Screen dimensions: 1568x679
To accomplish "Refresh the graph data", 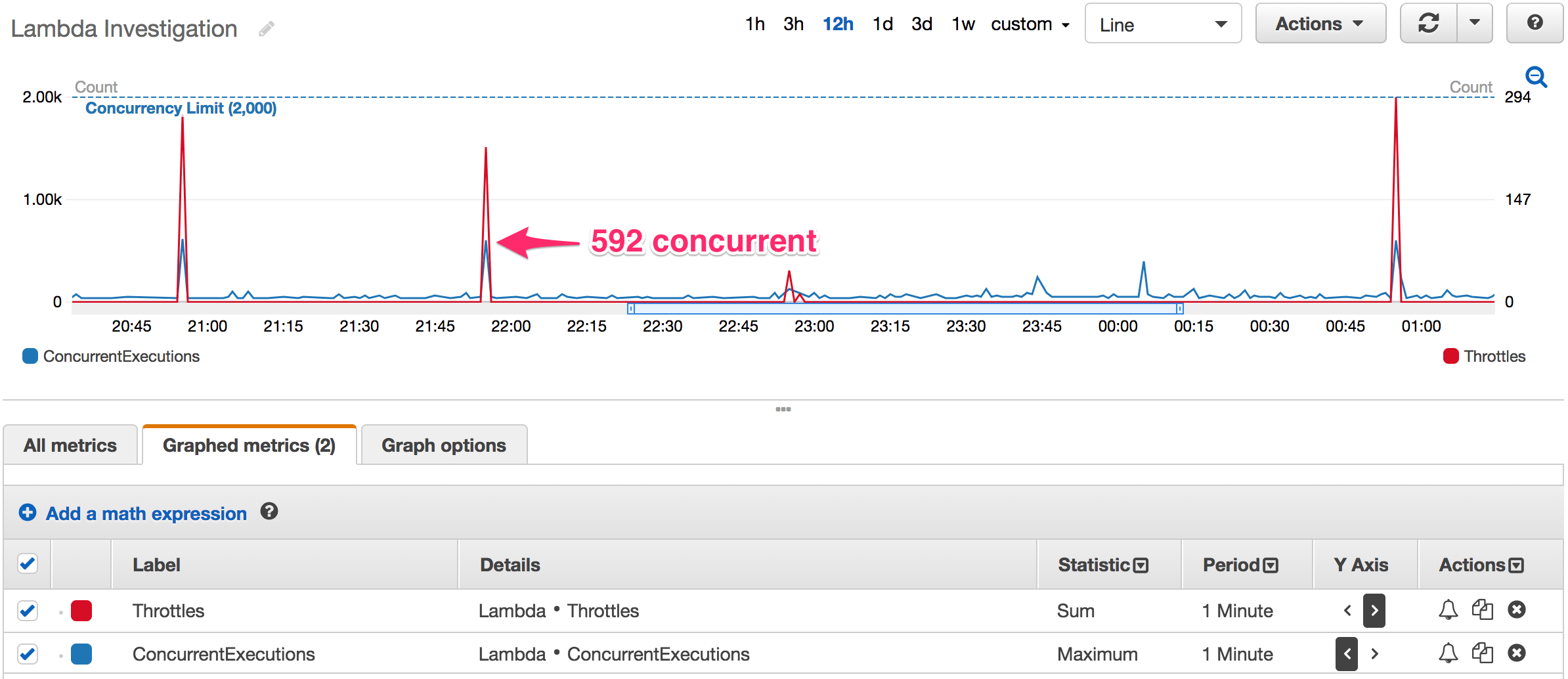I will pyautogui.click(x=1428, y=23).
